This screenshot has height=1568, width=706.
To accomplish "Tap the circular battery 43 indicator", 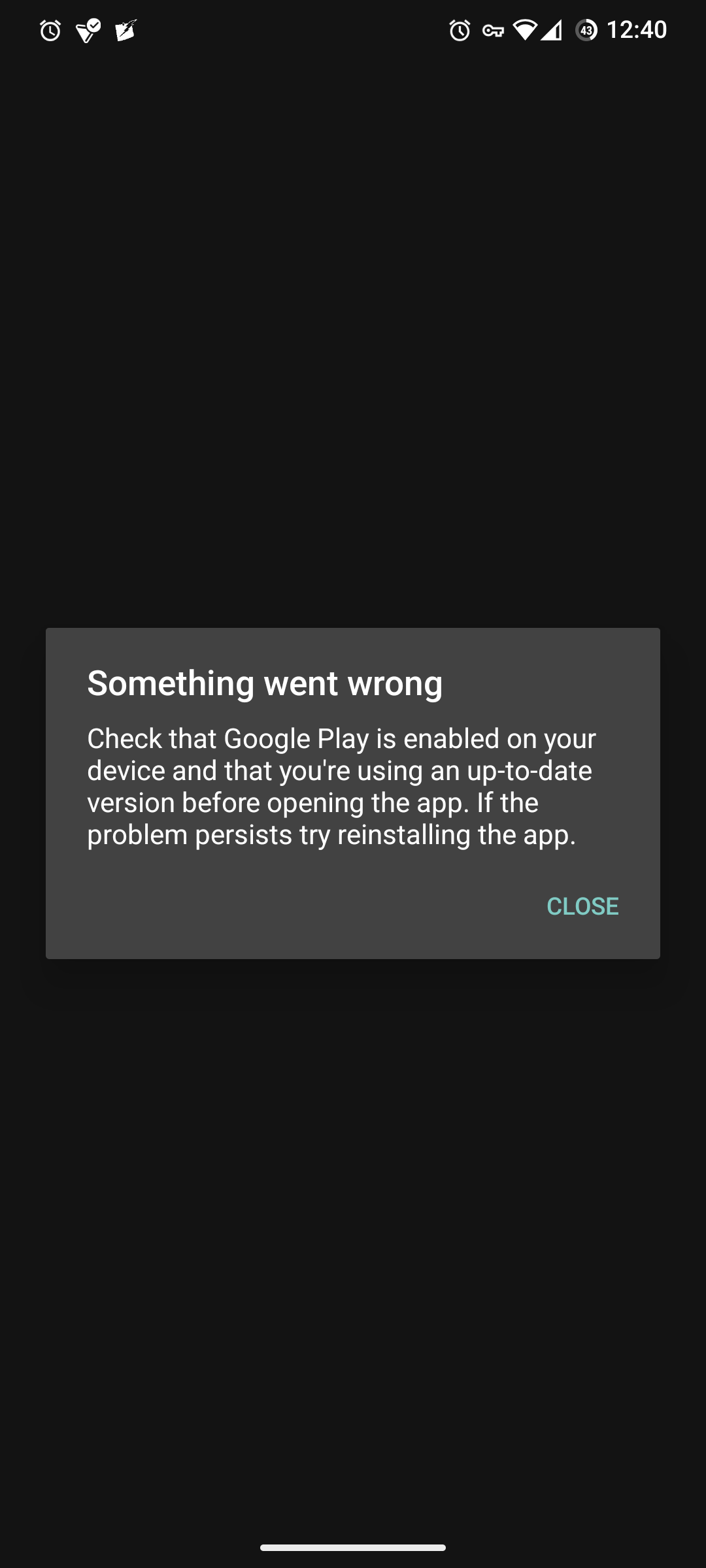I will 586,30.
